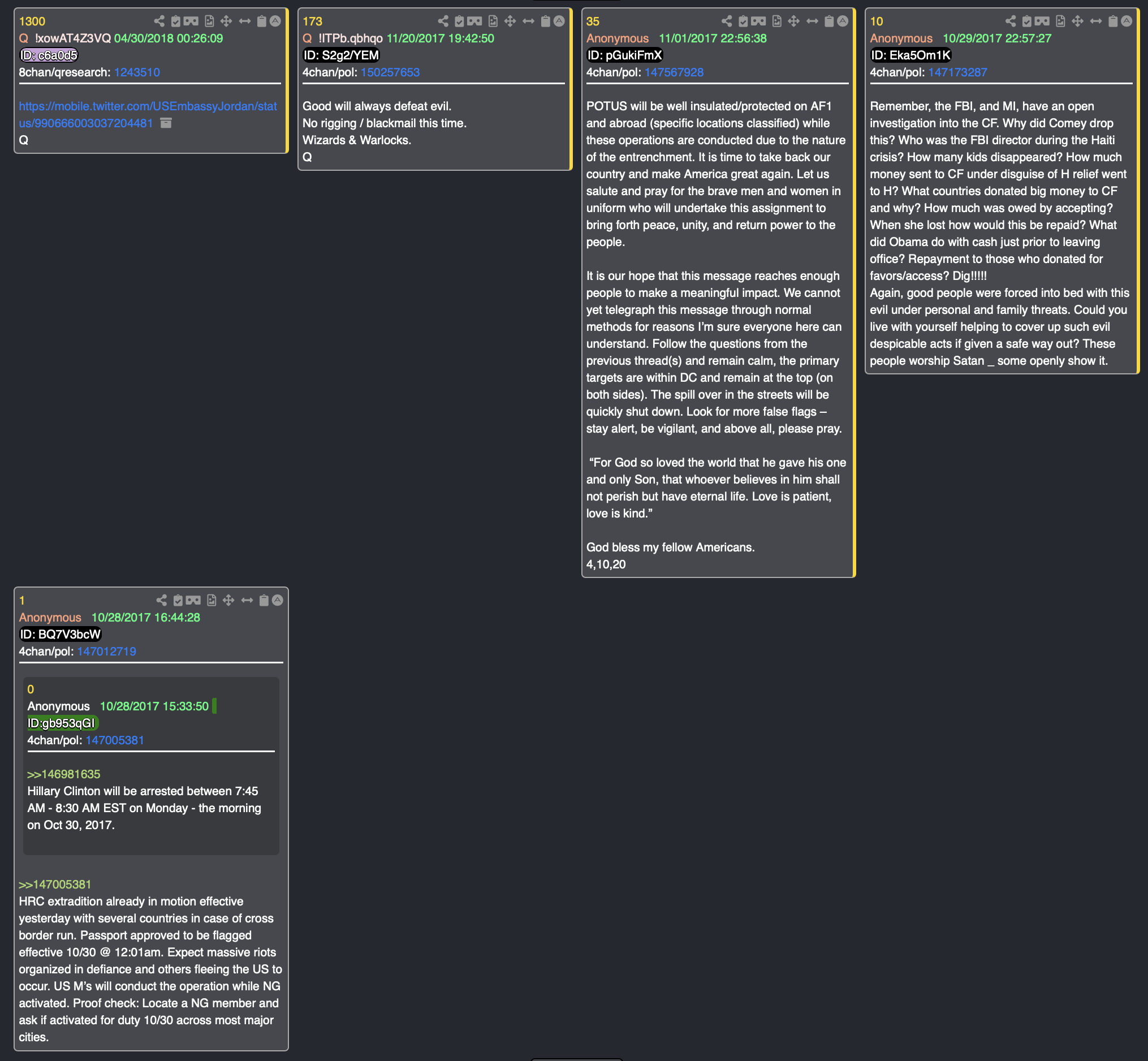This screenshot has width=1148, height=1061.
Task: Click nested post number 0
Action: click(31, 689)
